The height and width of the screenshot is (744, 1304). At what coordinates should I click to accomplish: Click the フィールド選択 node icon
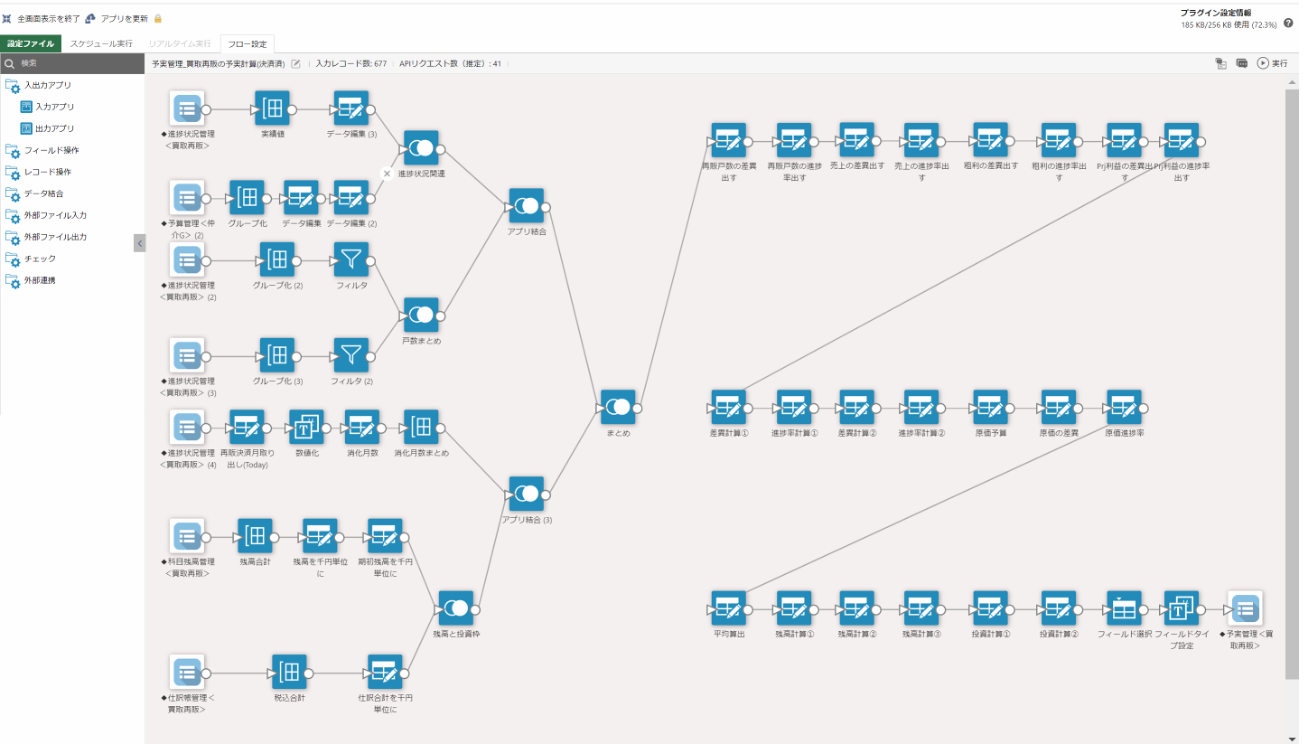(x=1123, y=608)
